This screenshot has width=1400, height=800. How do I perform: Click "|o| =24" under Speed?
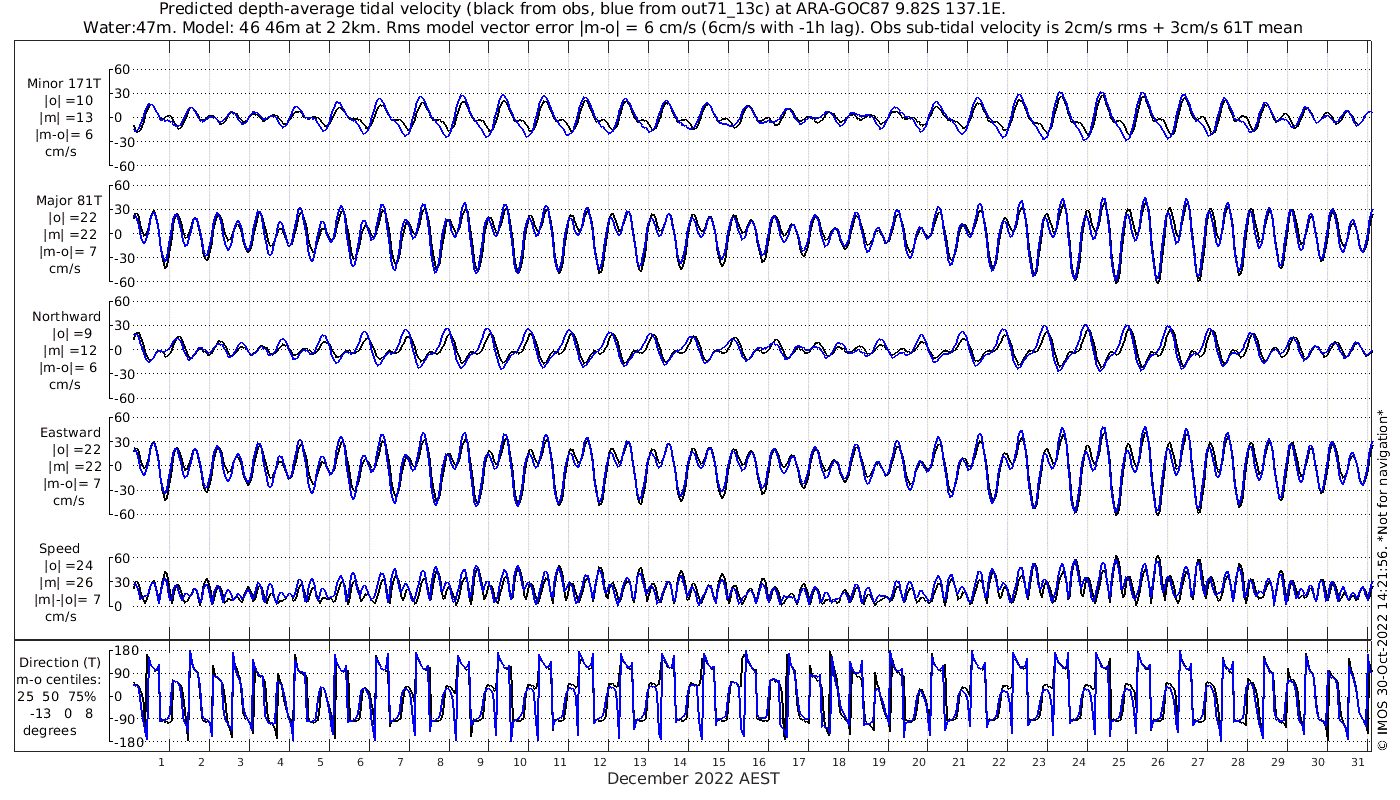(69, 566)
